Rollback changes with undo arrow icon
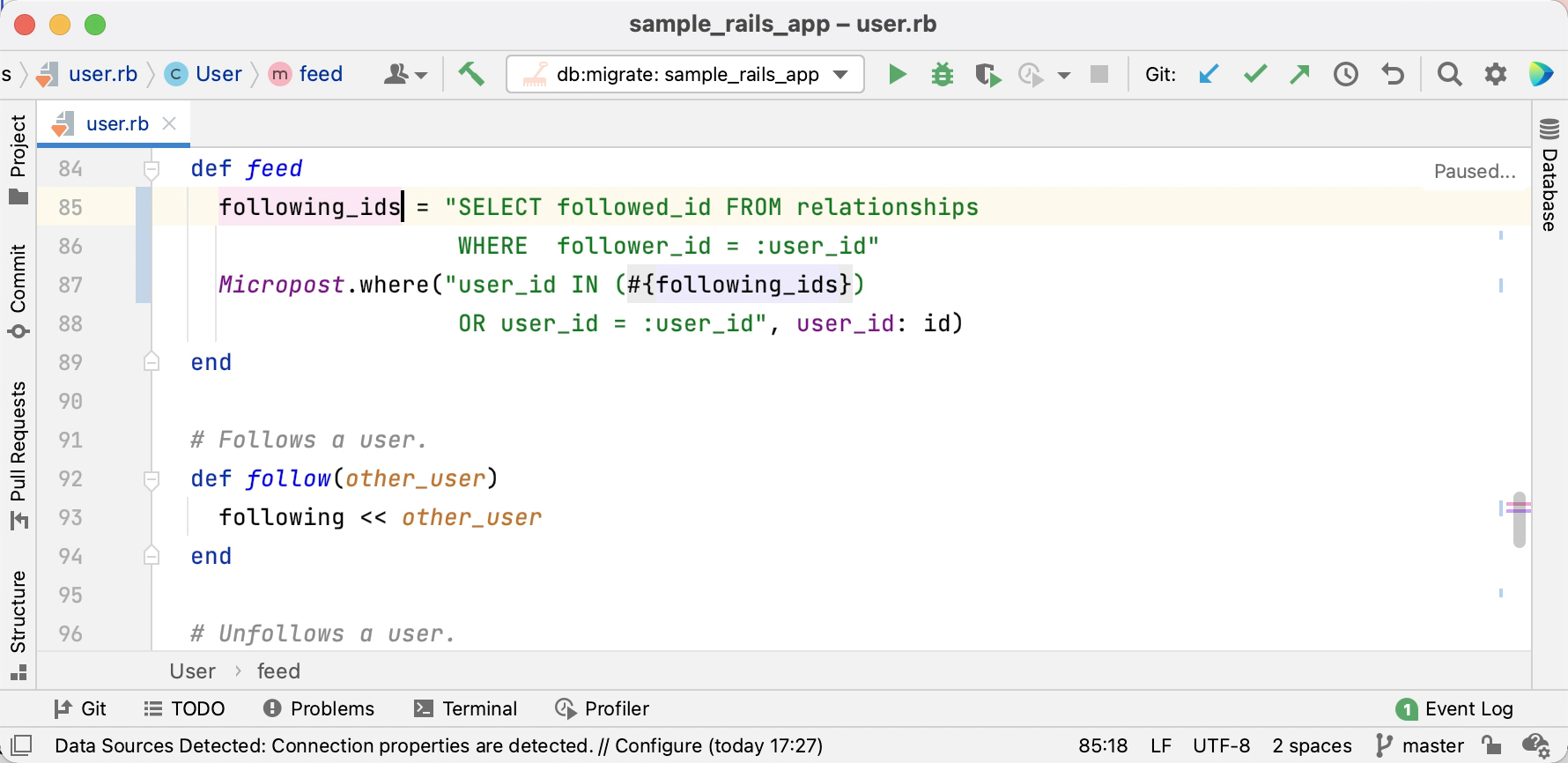Image resolution: width=1568 pixels, height=763 pixels. point(1393,74)
